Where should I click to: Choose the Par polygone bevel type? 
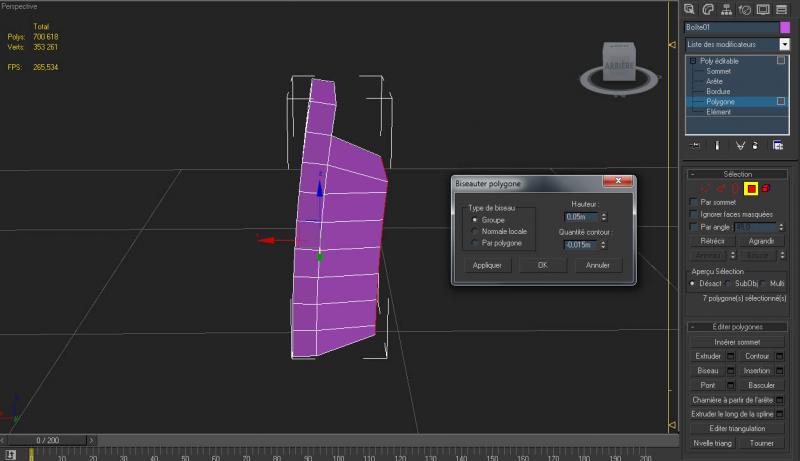pyautogui.click(x=474, y=243)
